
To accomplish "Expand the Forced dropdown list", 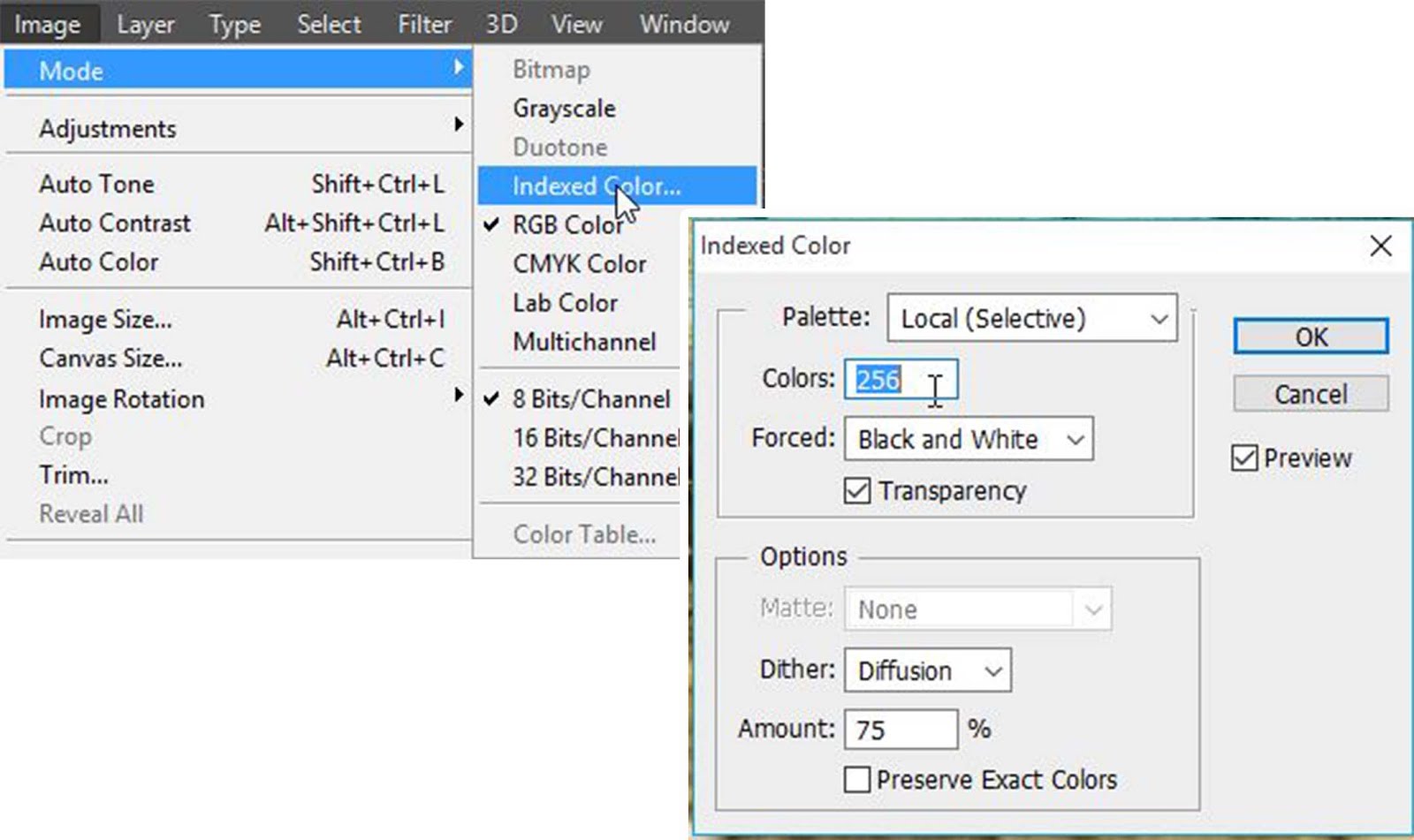I will [x=968, y=439].
